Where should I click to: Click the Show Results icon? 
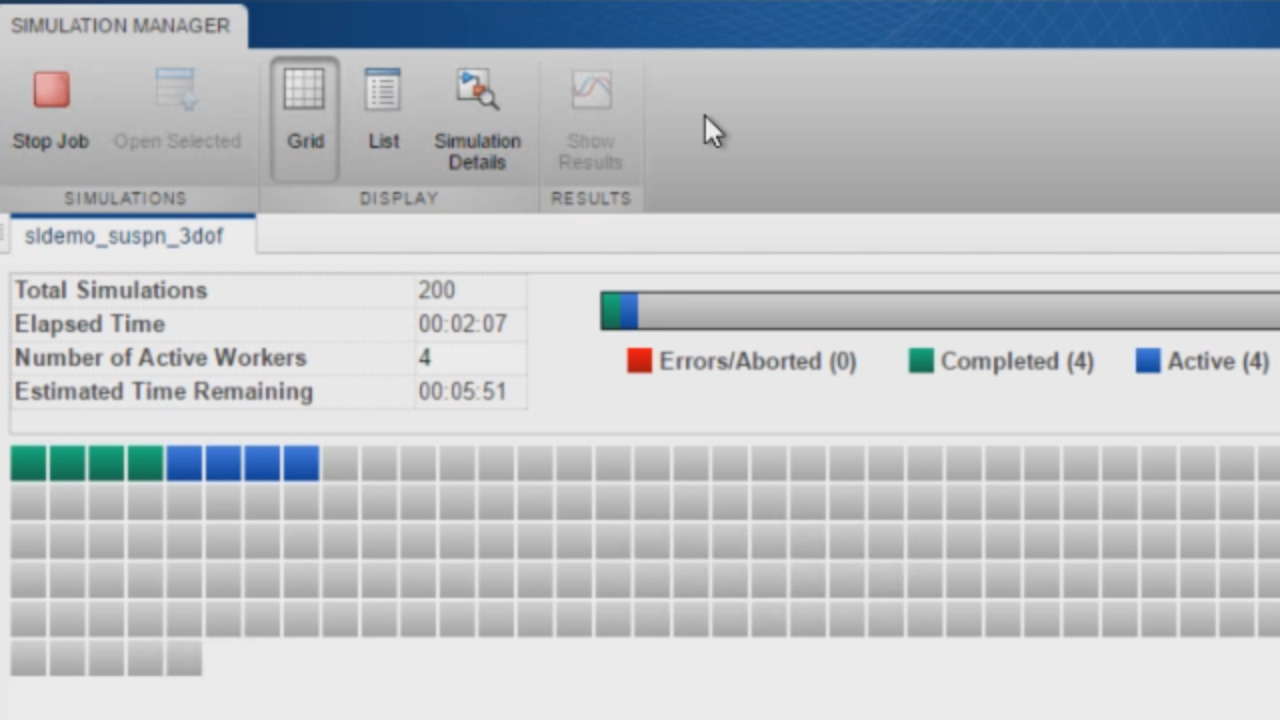tap(590, 91)
